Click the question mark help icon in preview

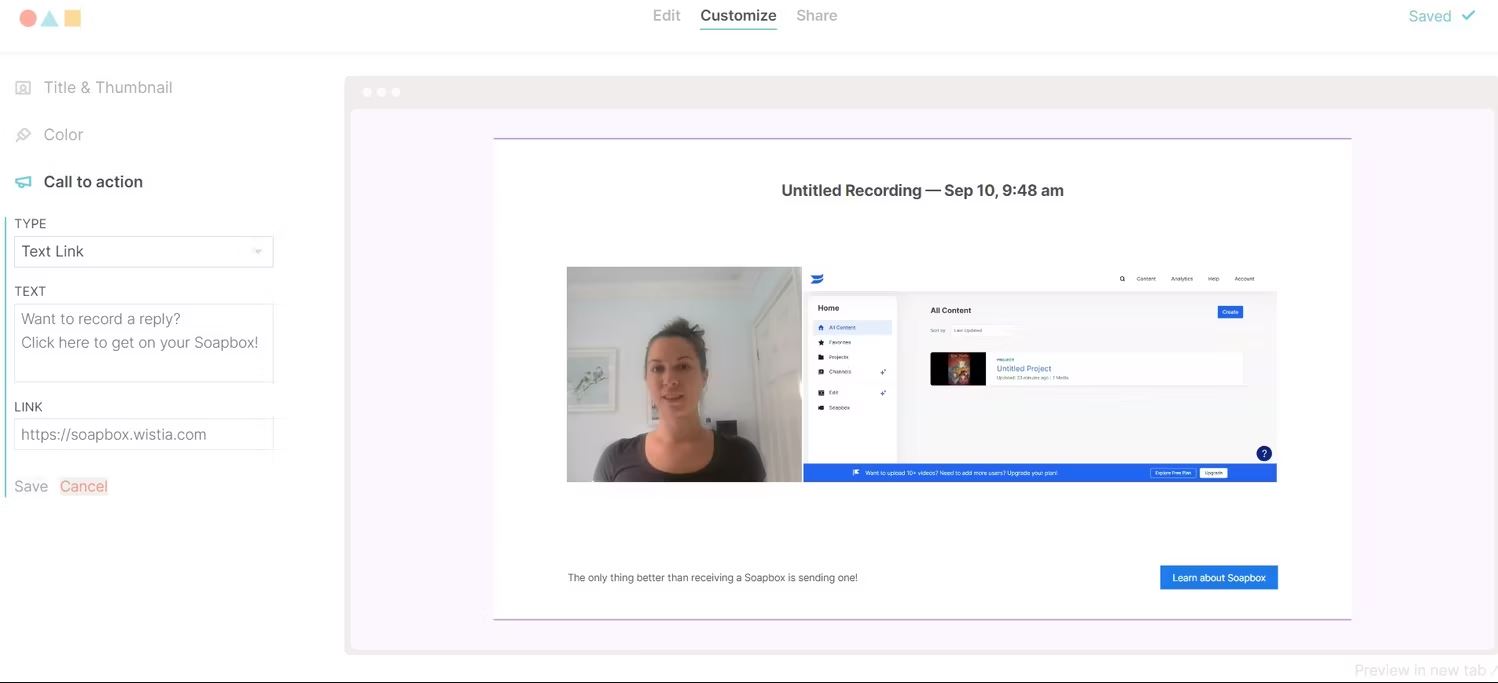tap(1264, 453)
